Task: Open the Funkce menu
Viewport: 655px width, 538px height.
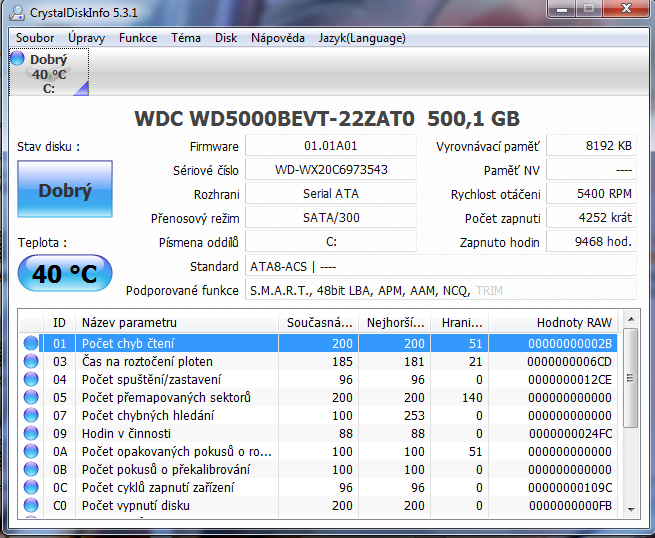Action: coord(138,38)
